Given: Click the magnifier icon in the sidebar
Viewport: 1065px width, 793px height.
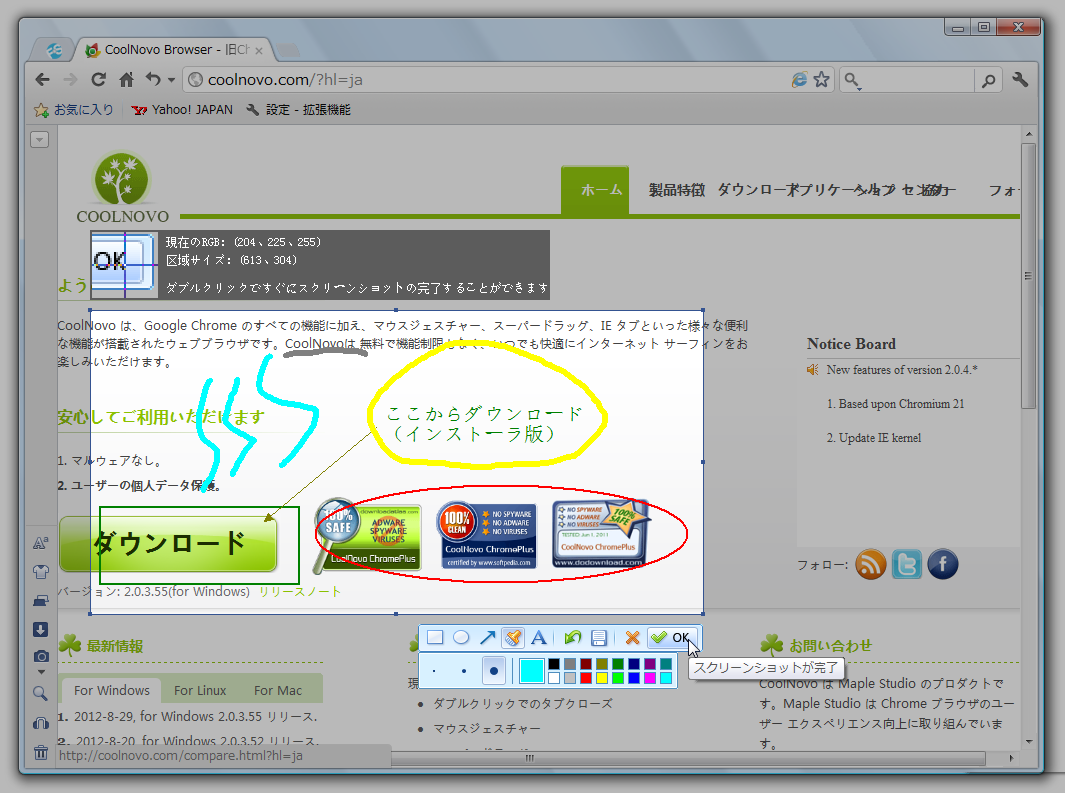Looking at the screenshot, I should pos(41,693).
